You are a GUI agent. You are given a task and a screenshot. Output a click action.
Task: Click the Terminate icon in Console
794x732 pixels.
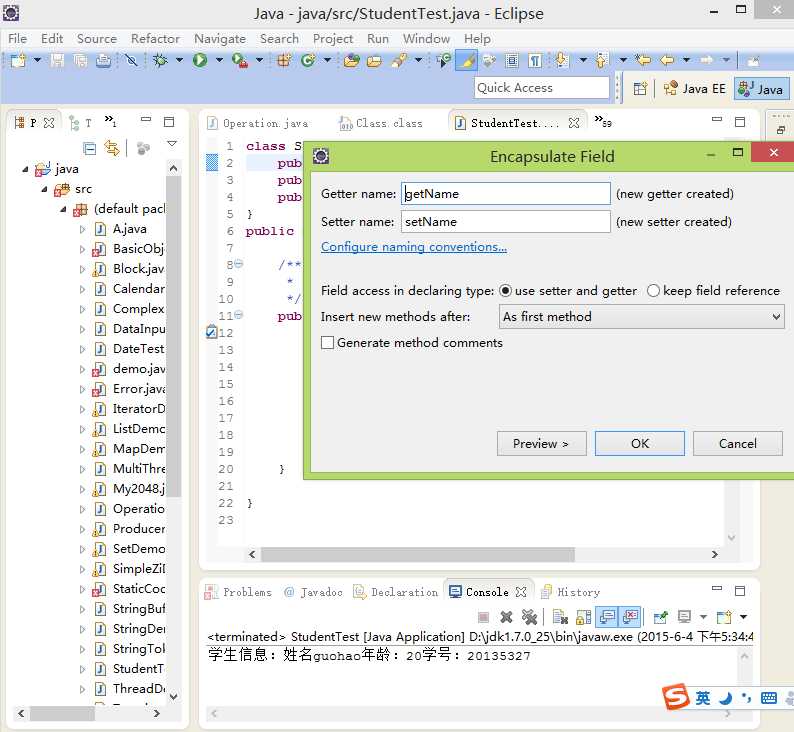[x=484, y=617]
